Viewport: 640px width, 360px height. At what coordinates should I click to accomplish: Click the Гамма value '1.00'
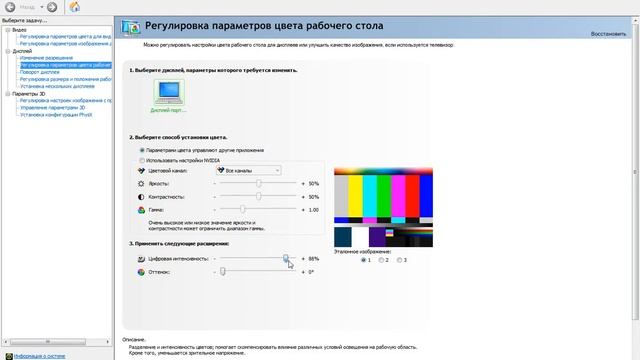coord(313,210)
